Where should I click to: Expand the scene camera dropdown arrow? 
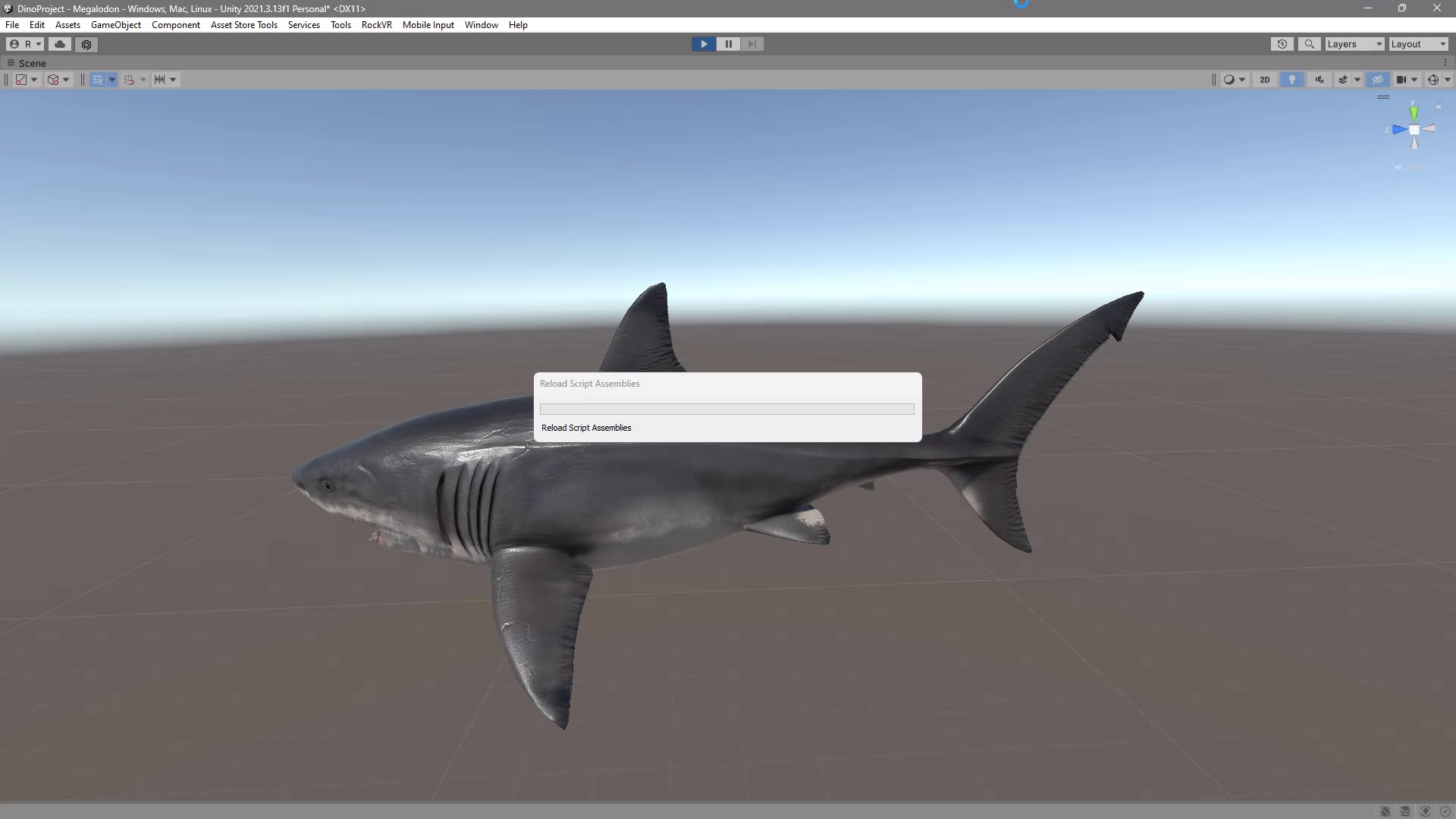1414,80
